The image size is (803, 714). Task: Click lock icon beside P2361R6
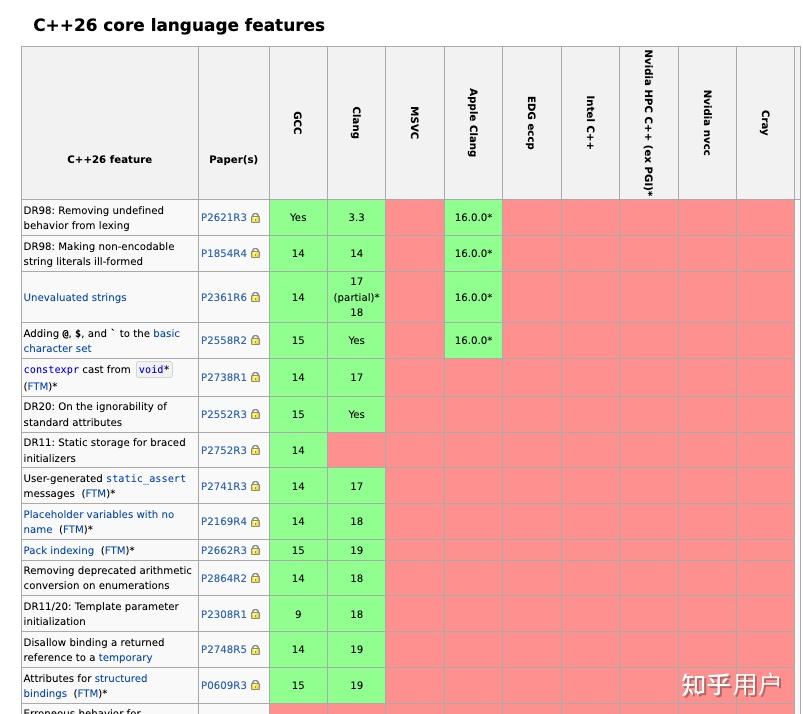click(x=255, y=297)
